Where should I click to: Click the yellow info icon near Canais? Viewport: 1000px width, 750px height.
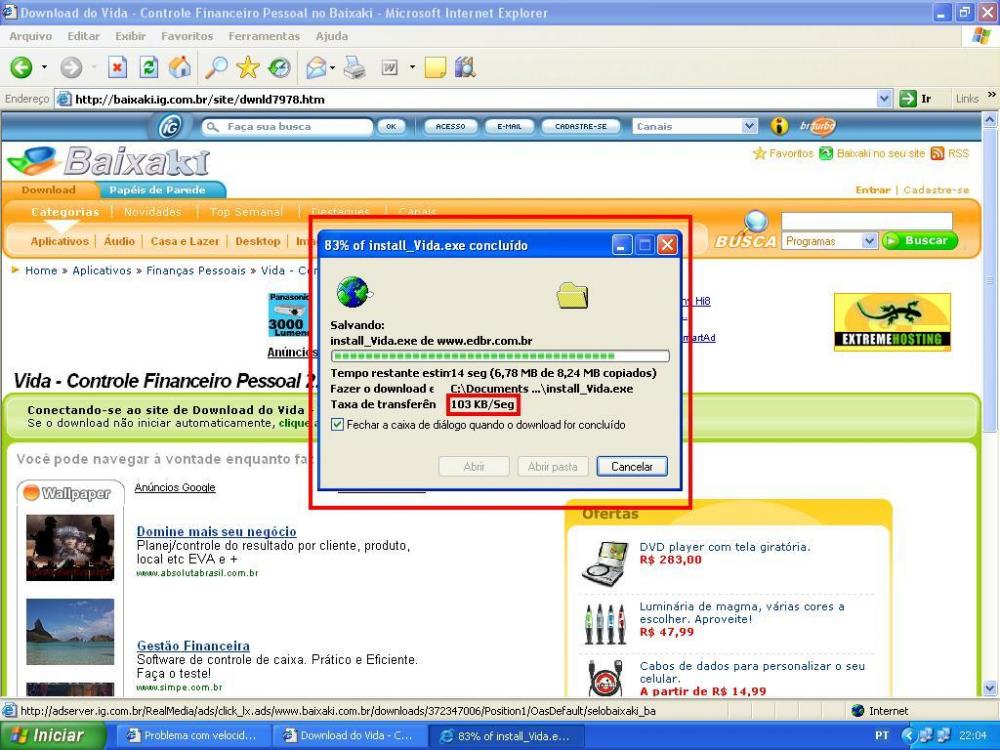click(779, 126)
